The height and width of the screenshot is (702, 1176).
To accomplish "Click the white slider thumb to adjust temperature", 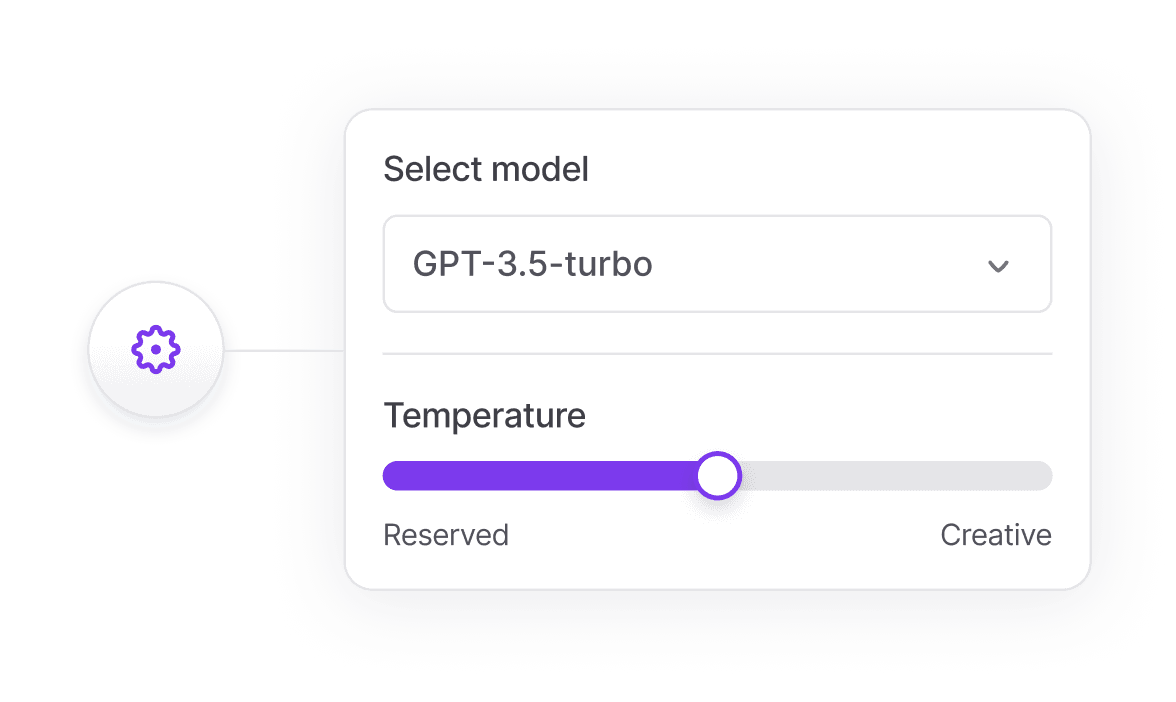I will [717, 475].
